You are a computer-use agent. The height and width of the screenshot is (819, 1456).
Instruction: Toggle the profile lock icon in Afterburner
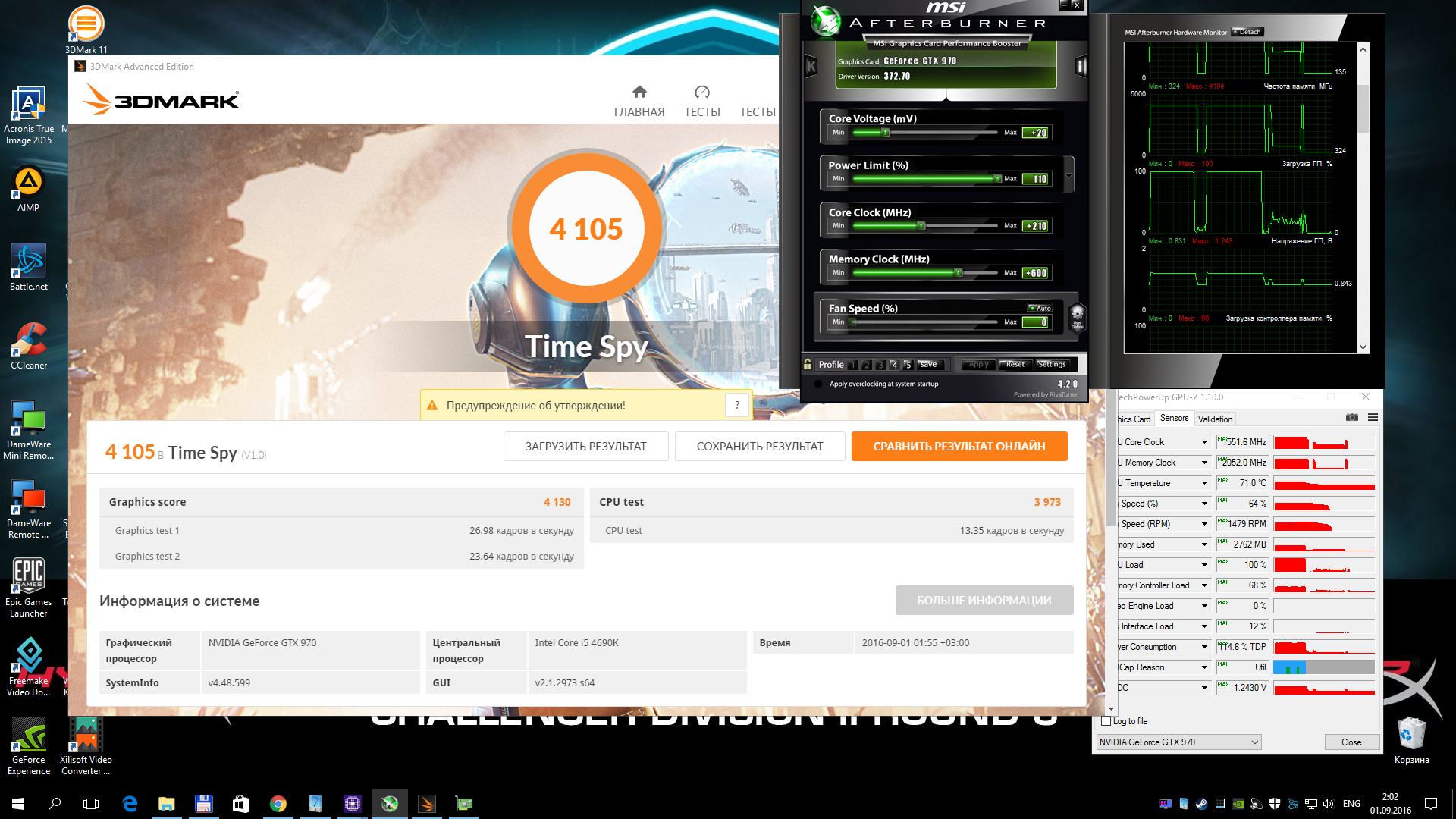tap(808, 364)
